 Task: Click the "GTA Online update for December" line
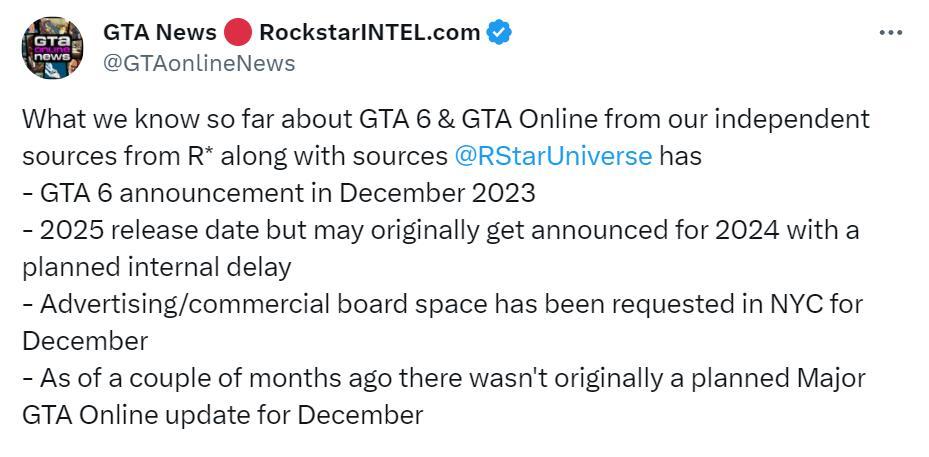coord(222,415)
